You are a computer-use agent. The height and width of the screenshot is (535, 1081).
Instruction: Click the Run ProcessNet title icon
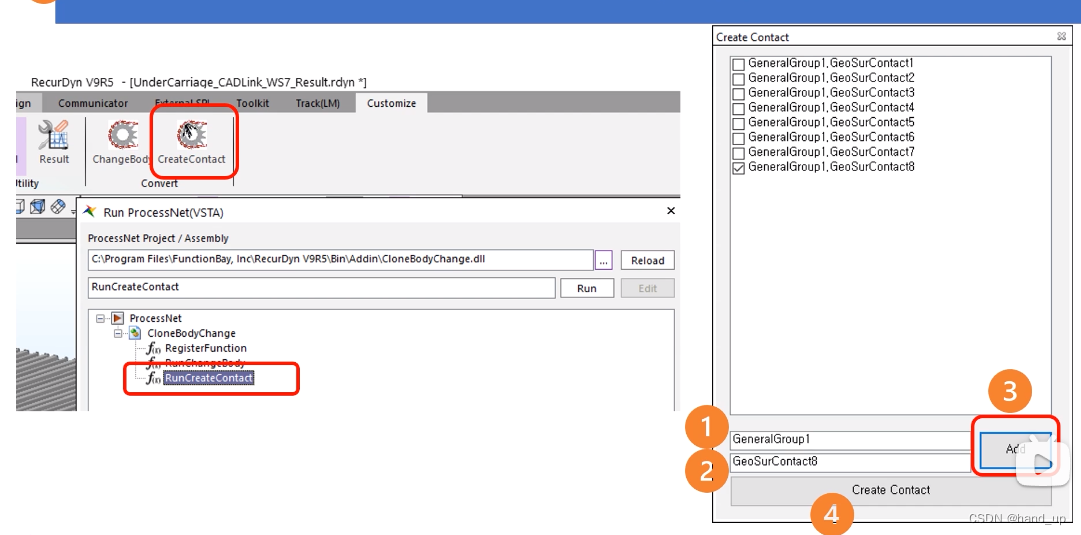pyautogui.click(x=89, y=212)
